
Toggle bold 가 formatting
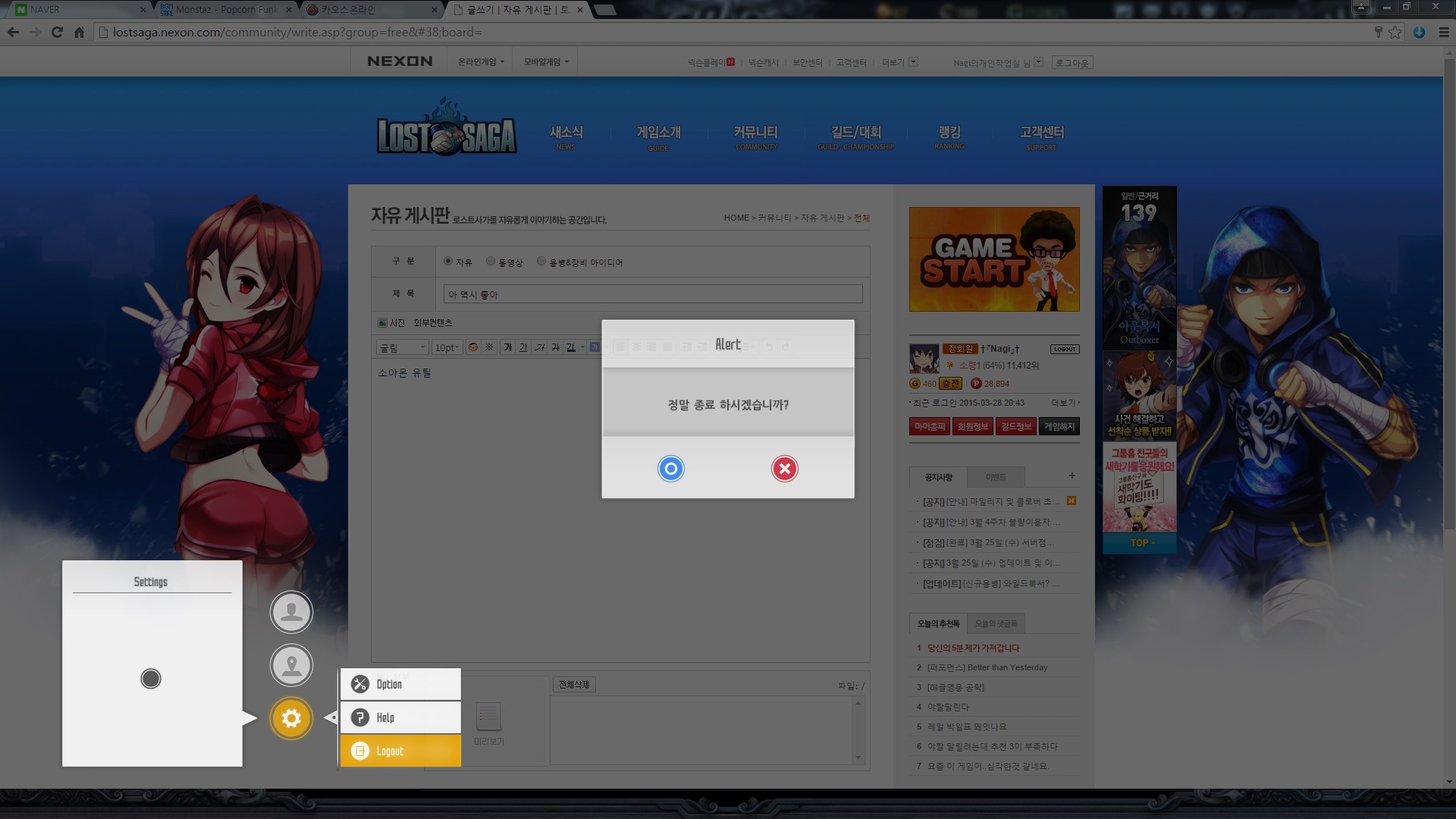coord(508,347)
